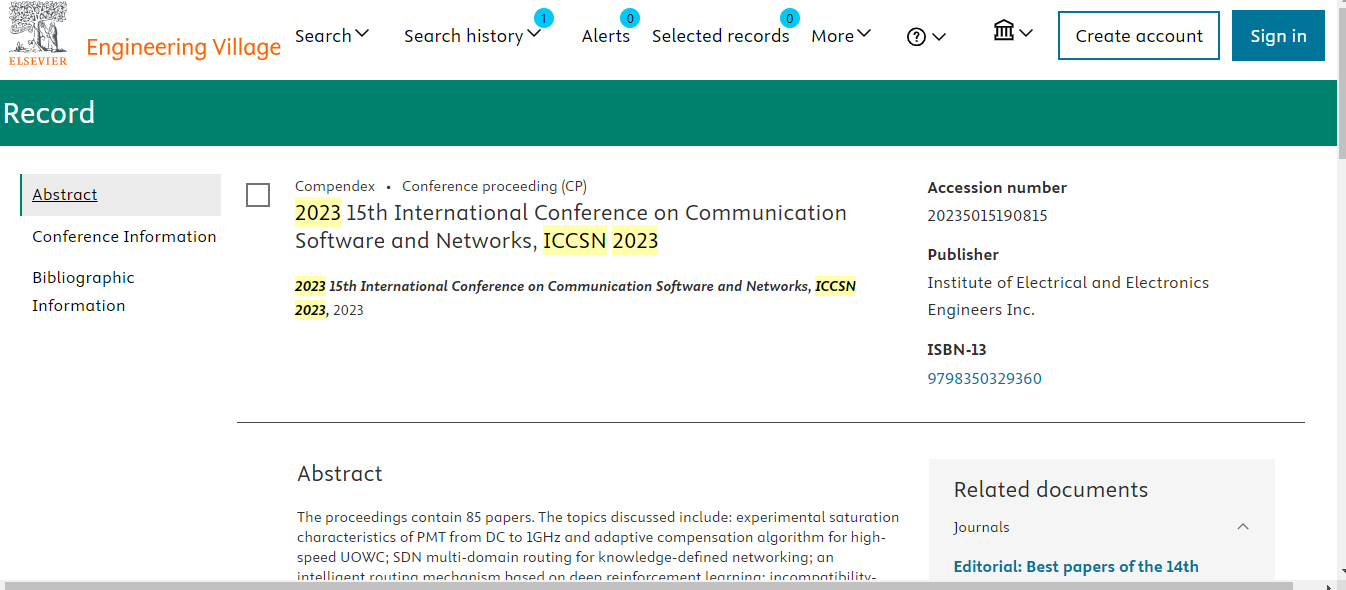1346x590 pixels.
Task: Open dropdown arrow next to institution icon
Action: click(x=1026, y=32)
